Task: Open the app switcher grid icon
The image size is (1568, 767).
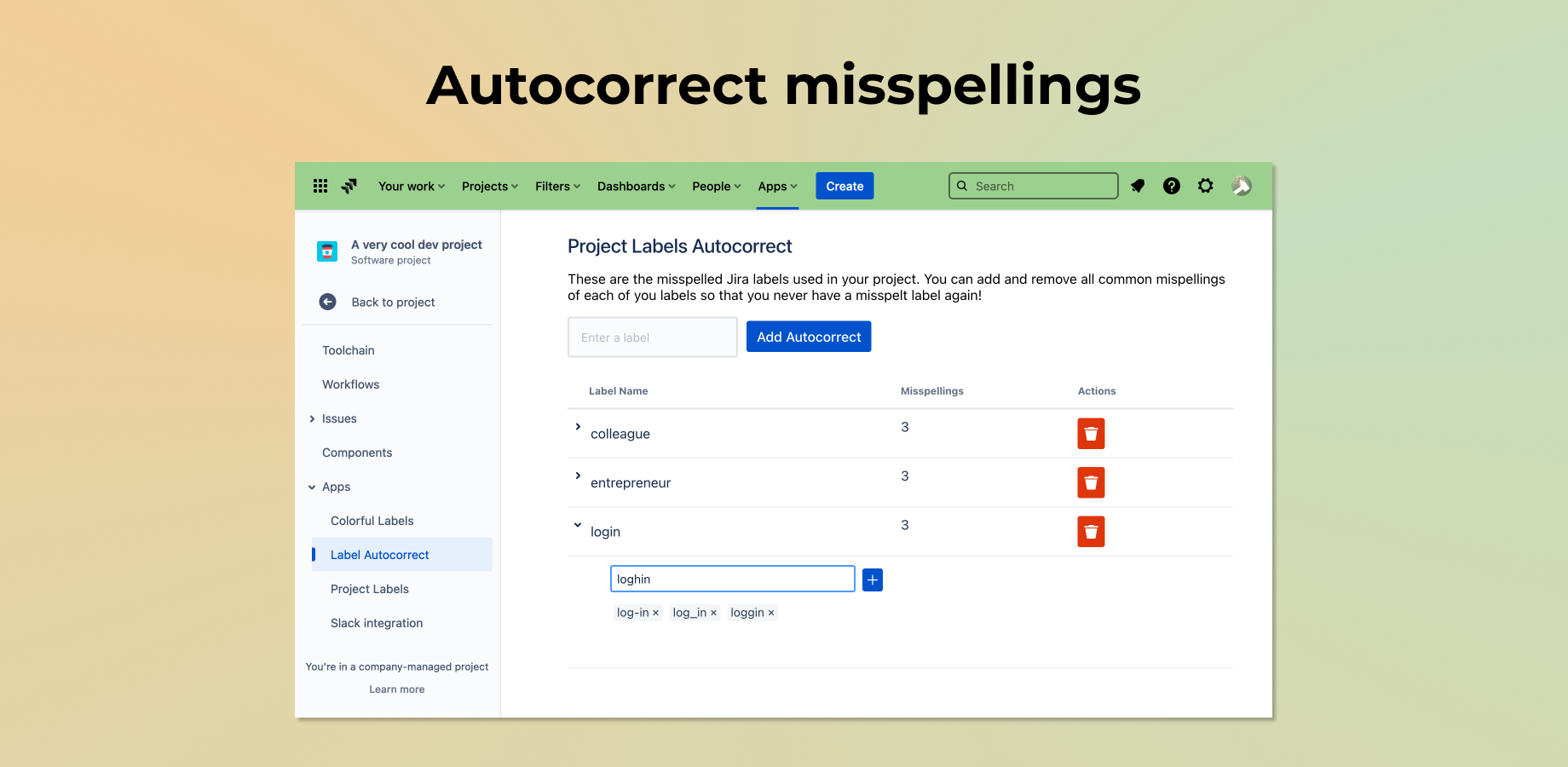Action: (320, 186)
